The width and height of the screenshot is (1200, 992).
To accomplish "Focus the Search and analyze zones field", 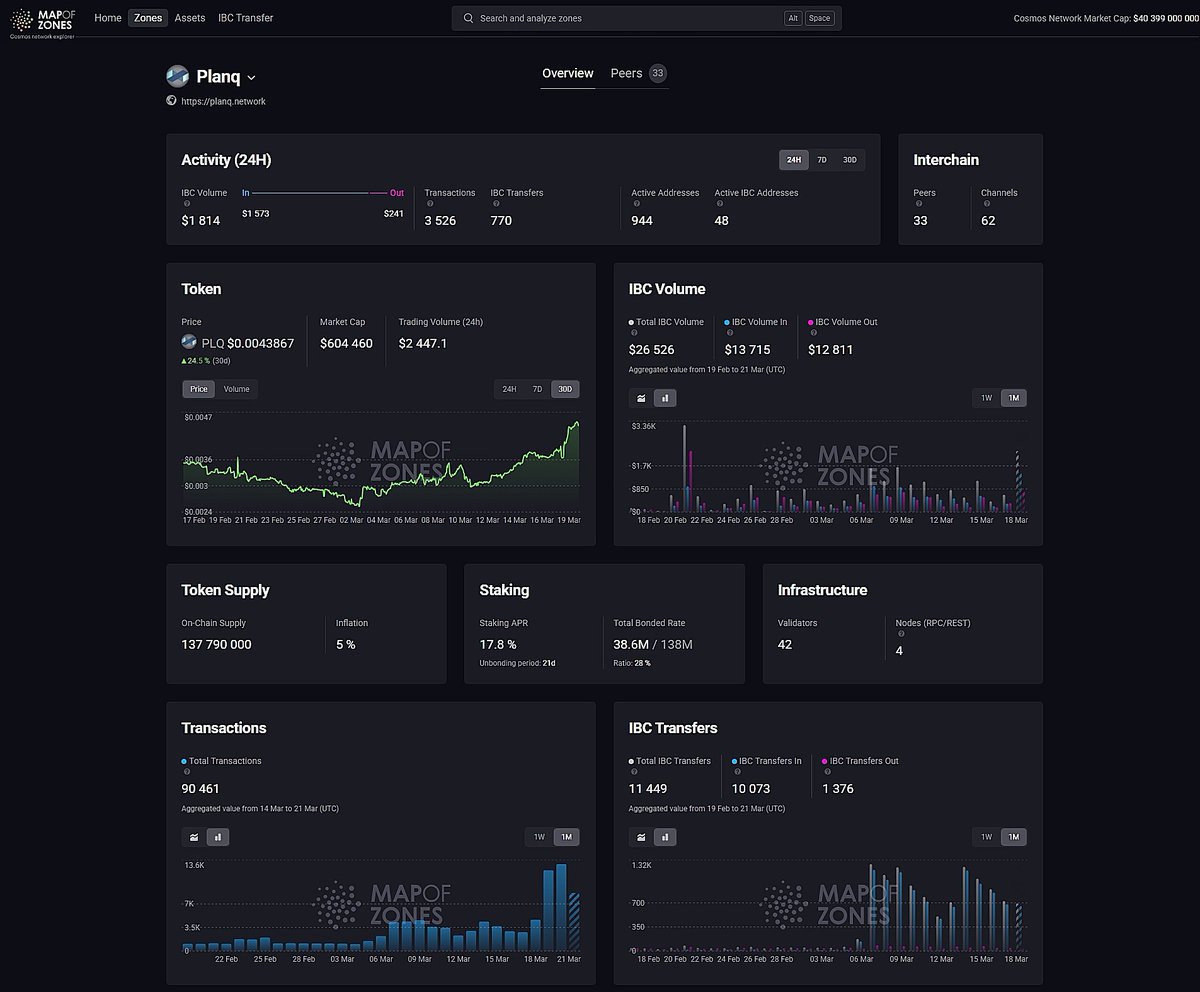I will click(x=647, y=18).
